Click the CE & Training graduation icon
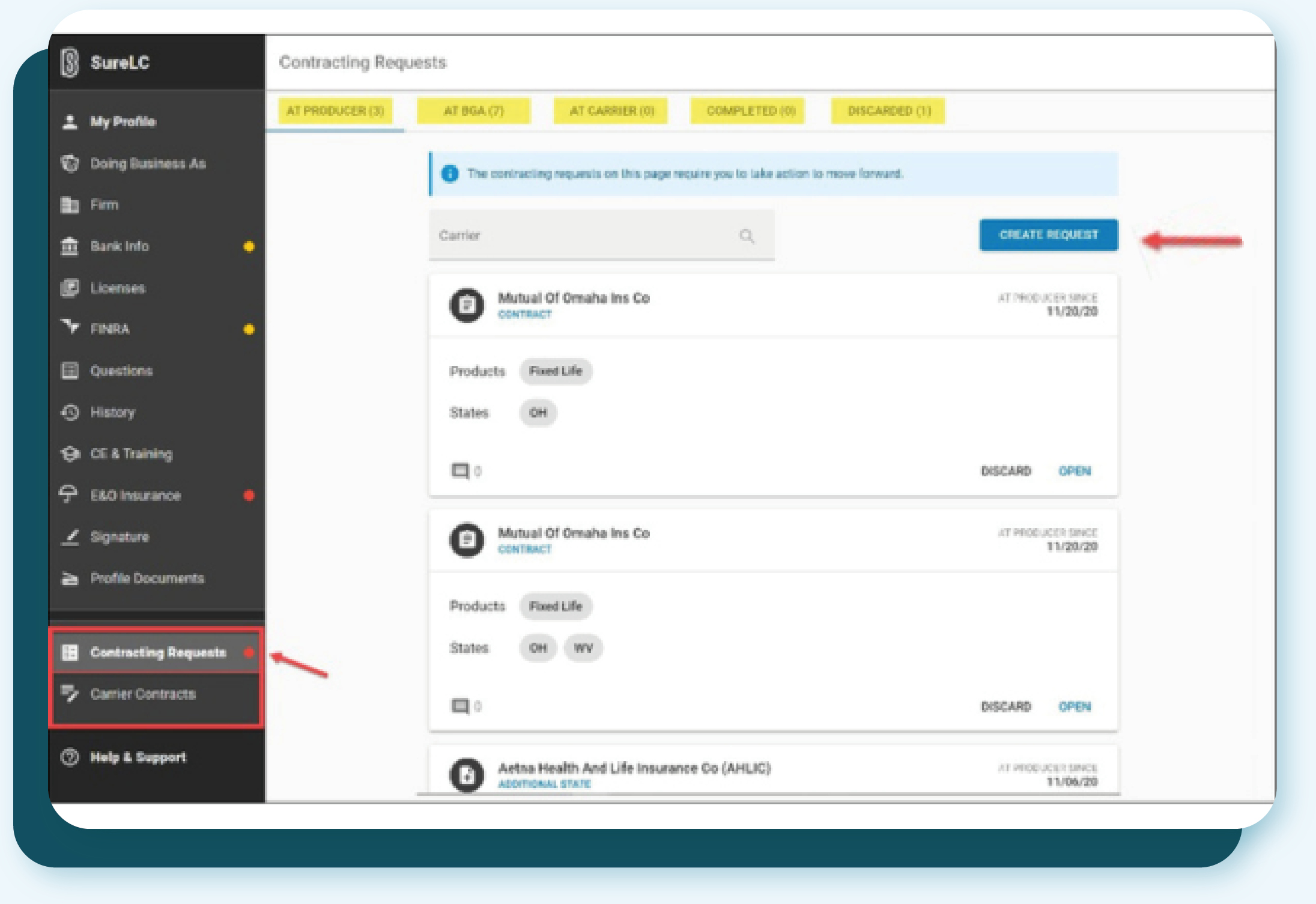 click(70, 454)
